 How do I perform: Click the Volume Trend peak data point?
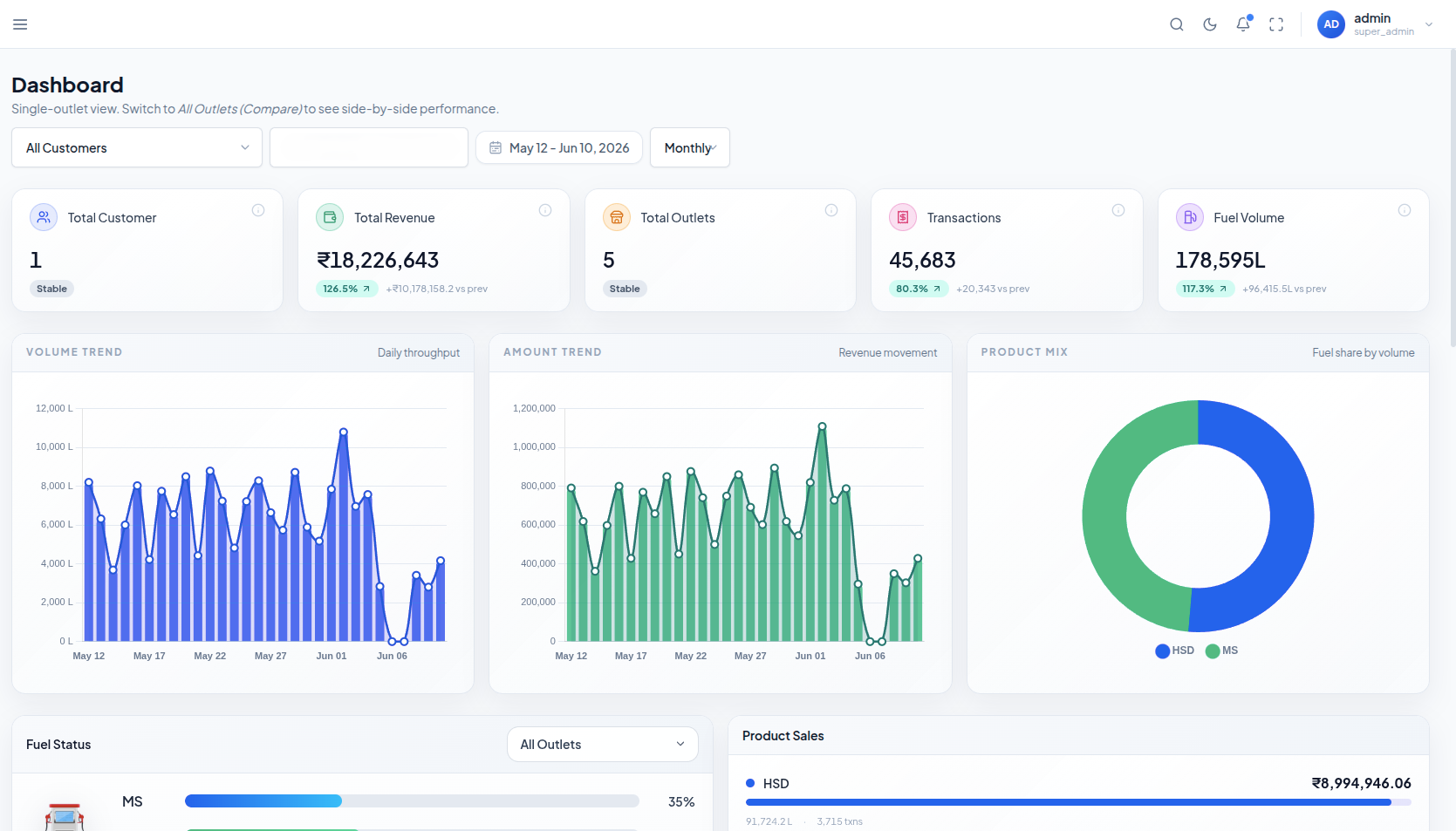[x=344, y=432]
